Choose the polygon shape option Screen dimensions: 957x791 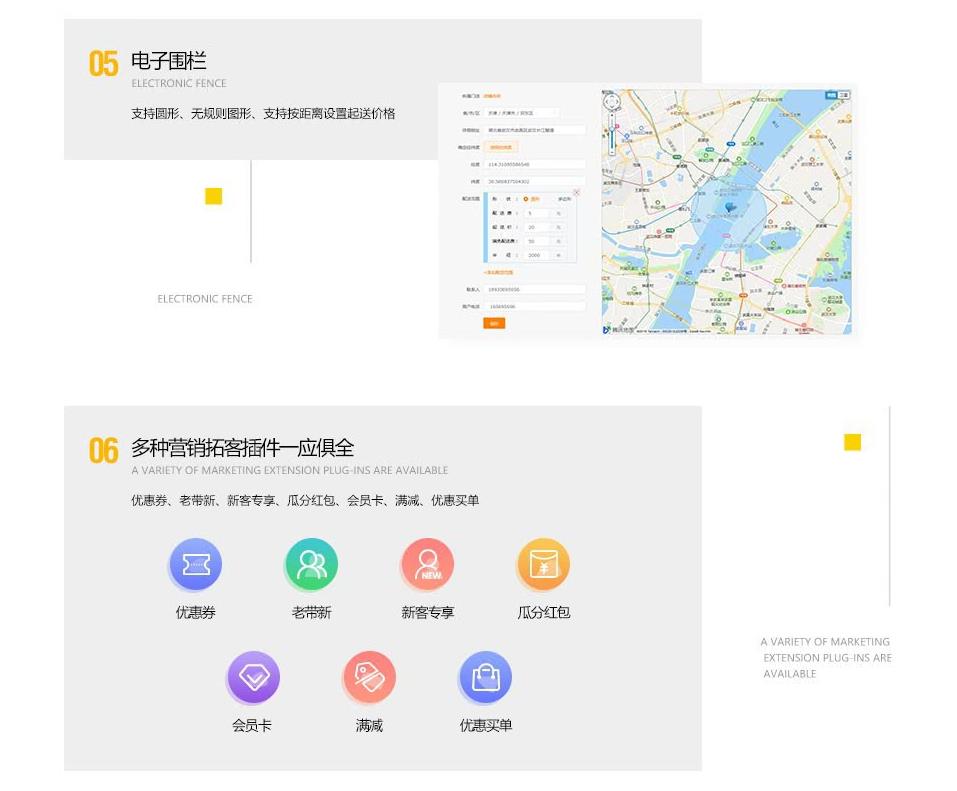click(564, 199)
